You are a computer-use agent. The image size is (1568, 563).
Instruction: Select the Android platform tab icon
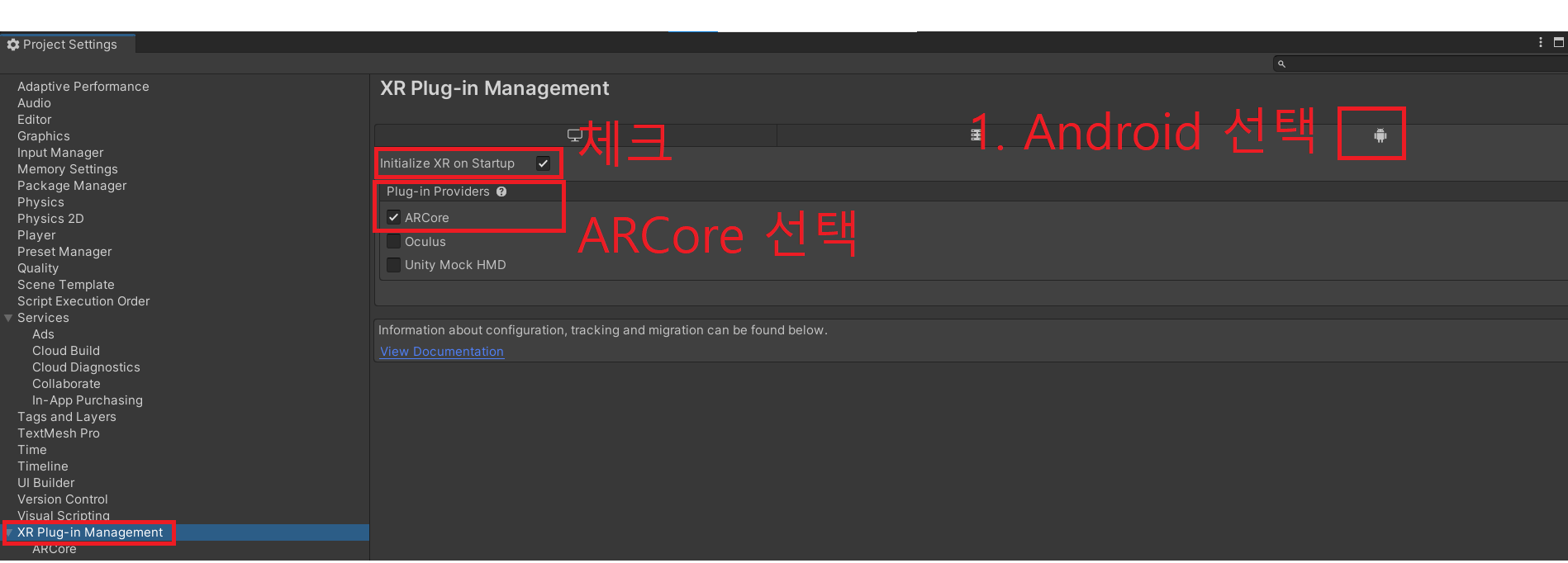pyautogui.click(x=1380, y=135)
